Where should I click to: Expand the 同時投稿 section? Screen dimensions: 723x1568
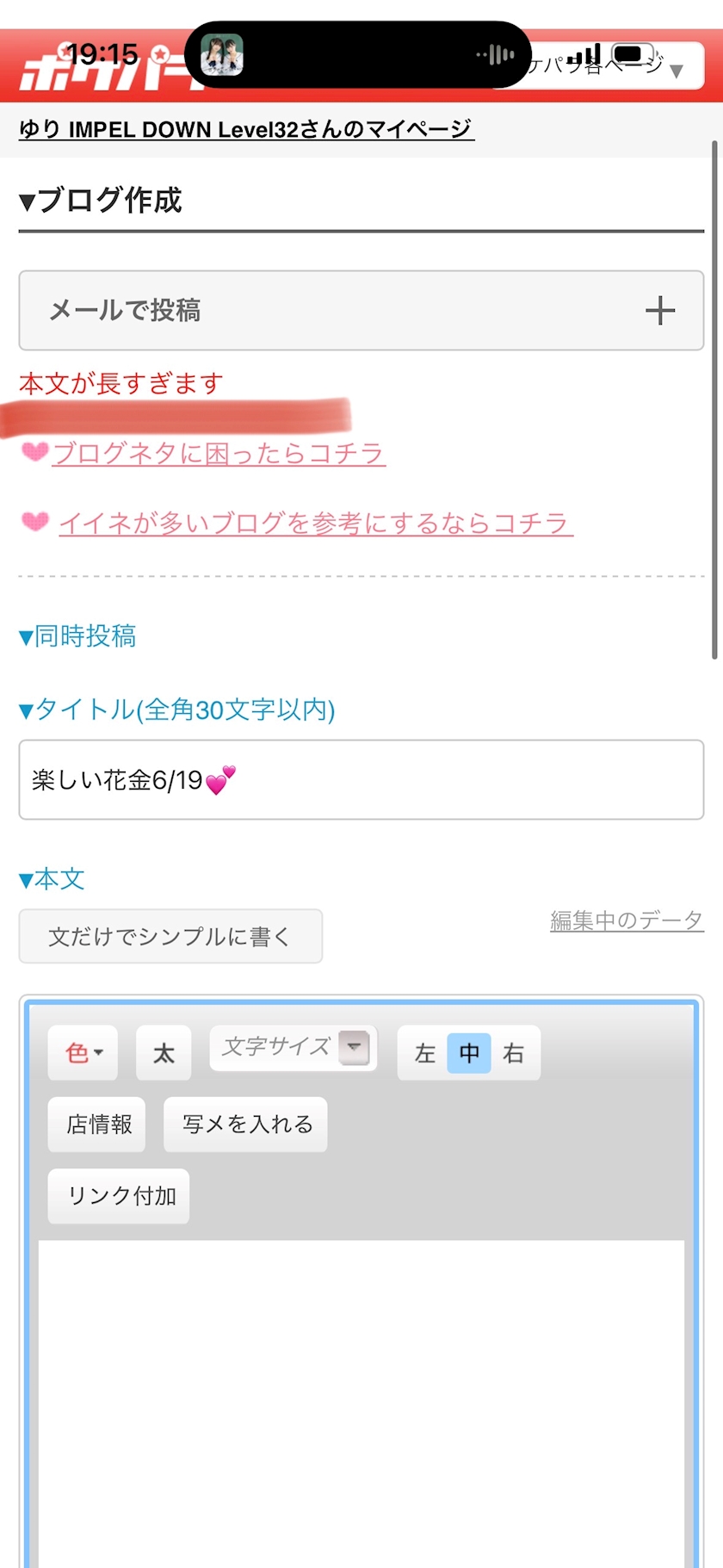click(77, 635)
